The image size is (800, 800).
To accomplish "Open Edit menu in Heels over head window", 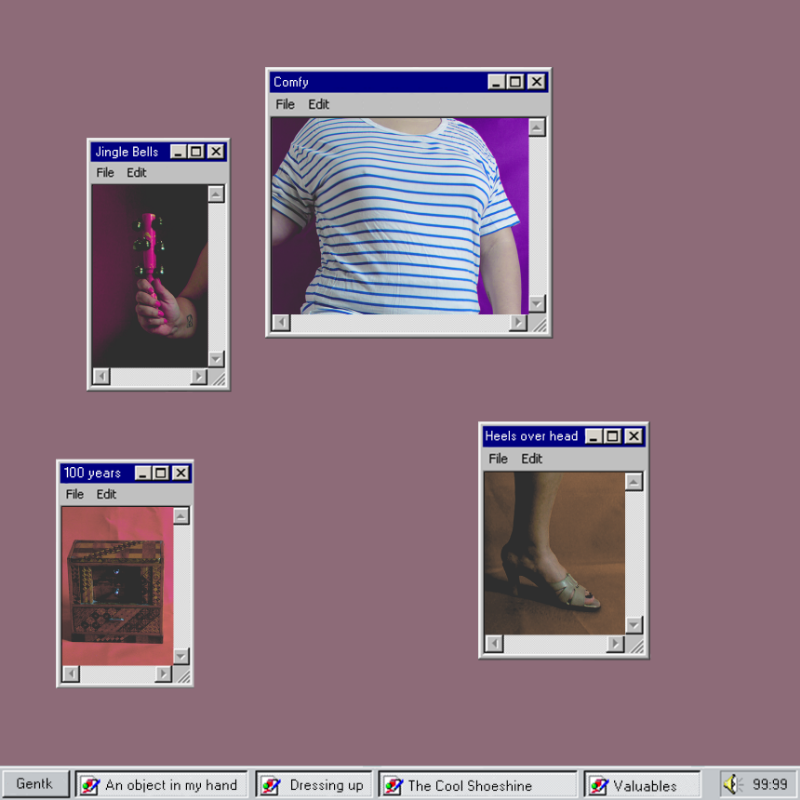I will (532, 459).
